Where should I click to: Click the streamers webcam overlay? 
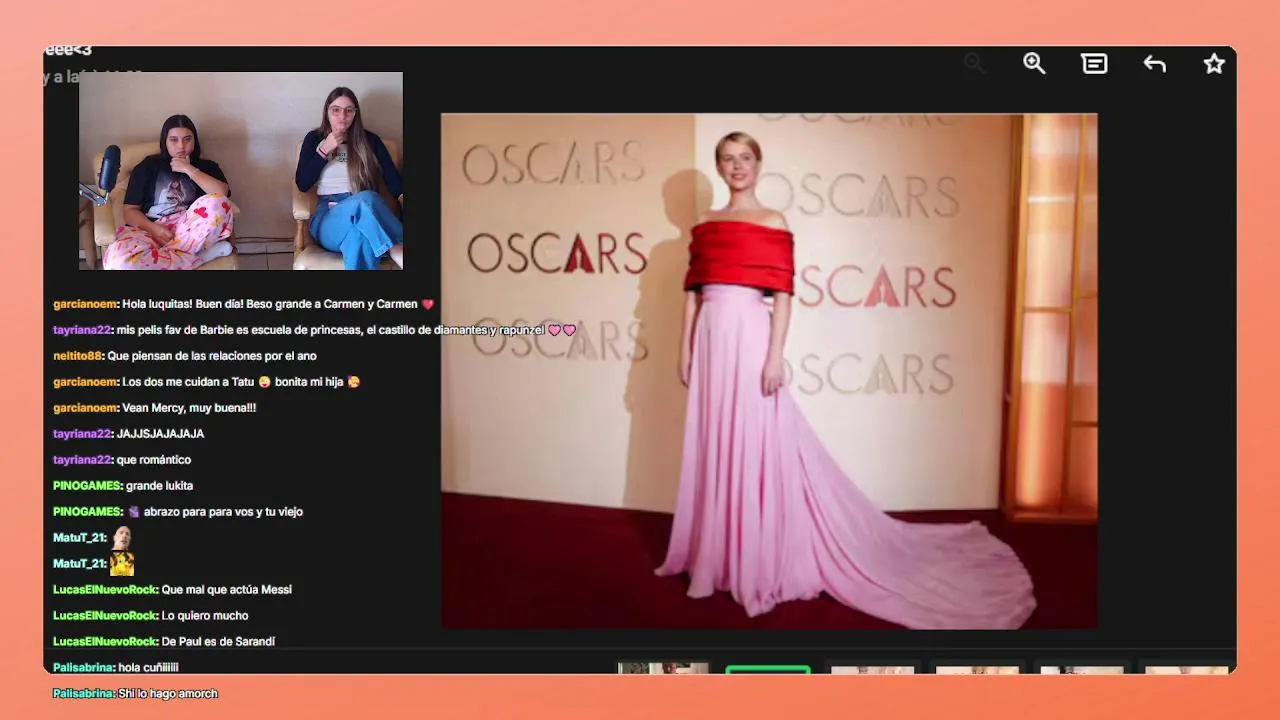point(241,171)
